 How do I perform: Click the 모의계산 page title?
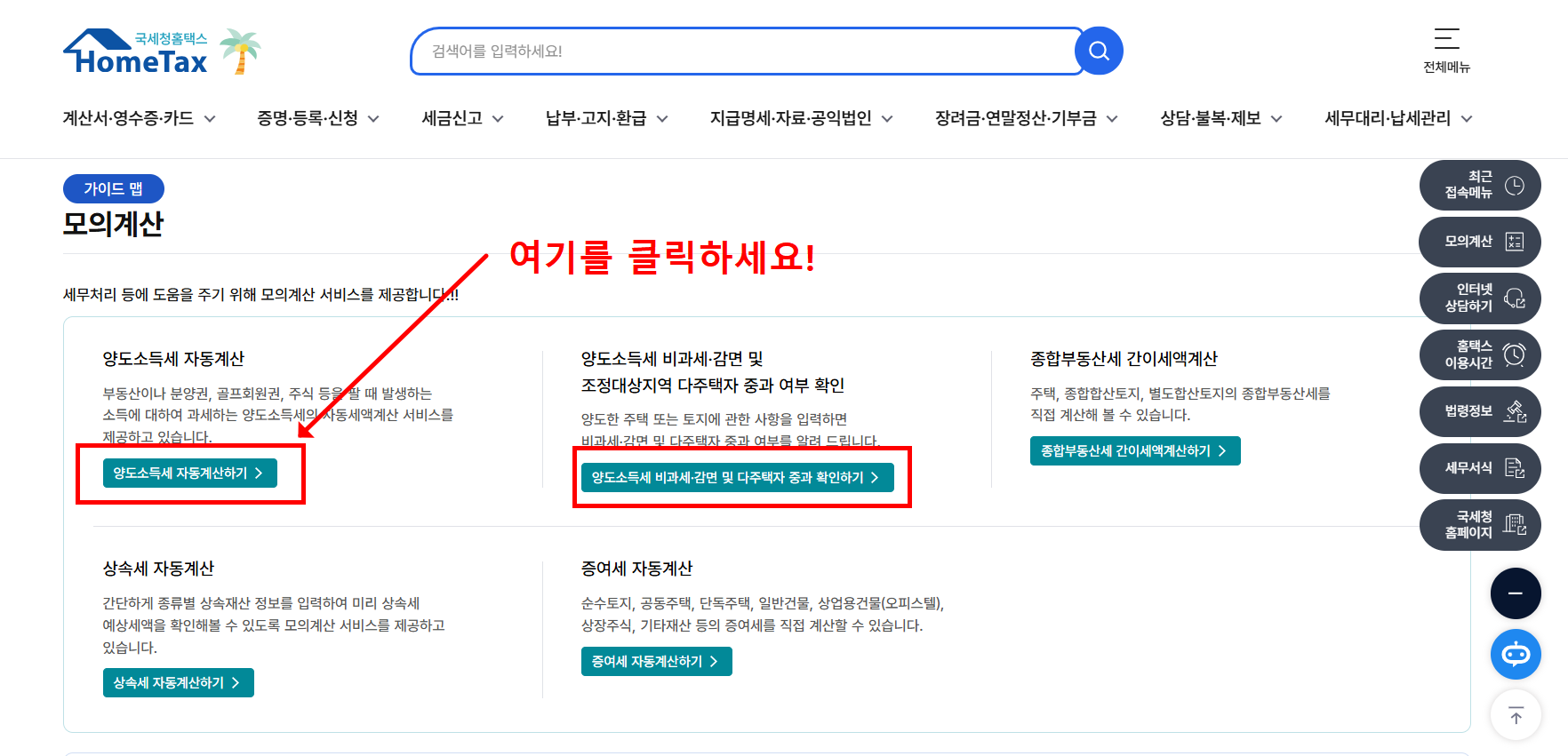(113, 224)
